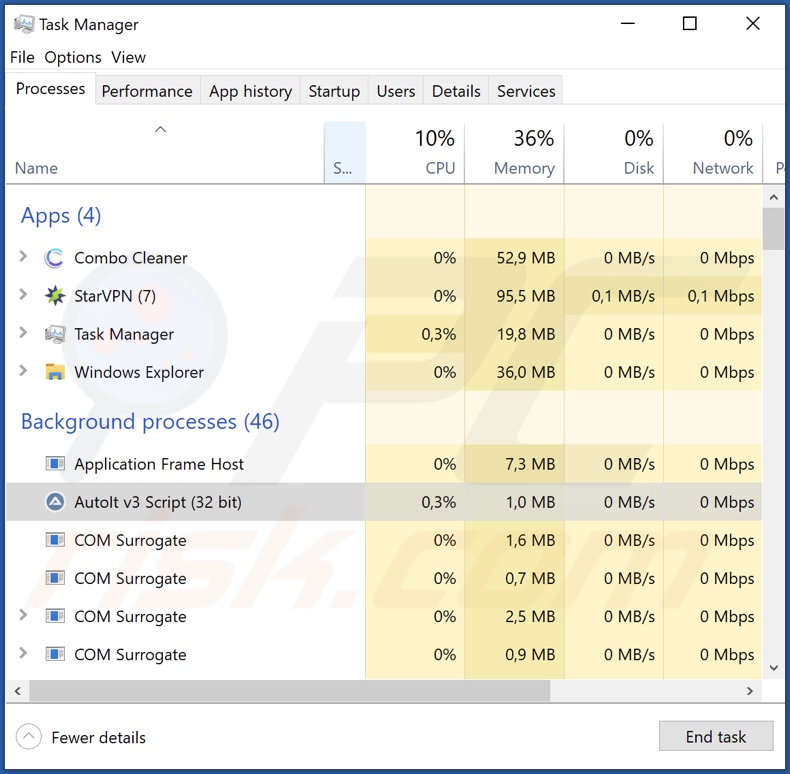Click the Task Manager title bar icon
The height and width of the screenshot is (774, 790).
(24, 24)
